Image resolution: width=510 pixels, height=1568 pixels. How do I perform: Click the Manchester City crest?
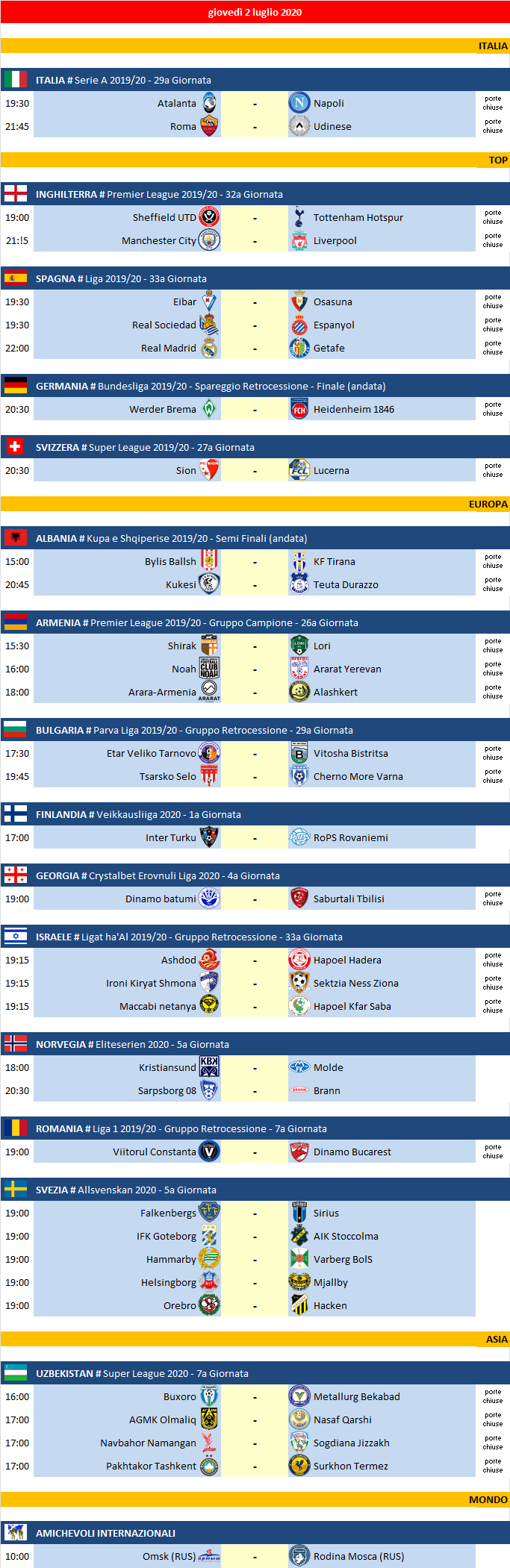(x=210, y=240)
